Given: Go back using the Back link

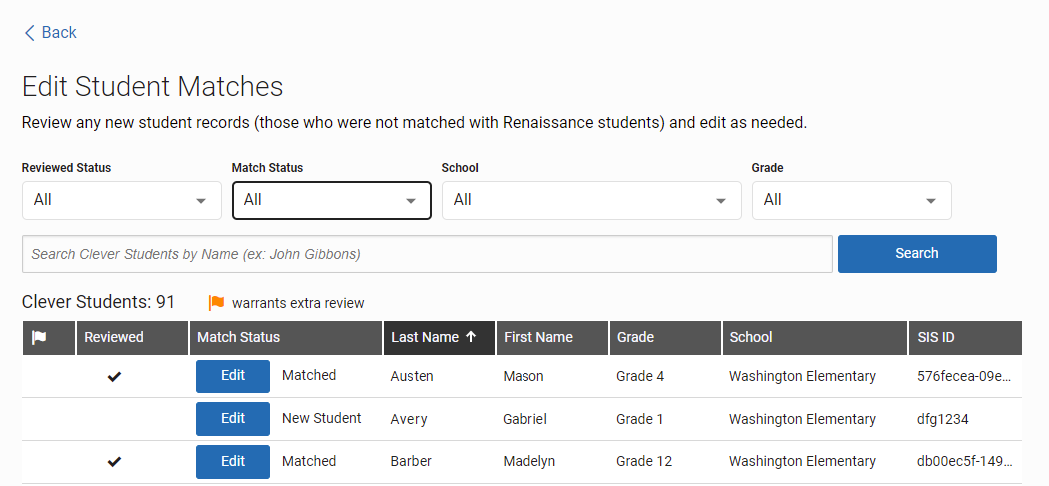Looking at the screenshot, I should [x=50, y=33].
